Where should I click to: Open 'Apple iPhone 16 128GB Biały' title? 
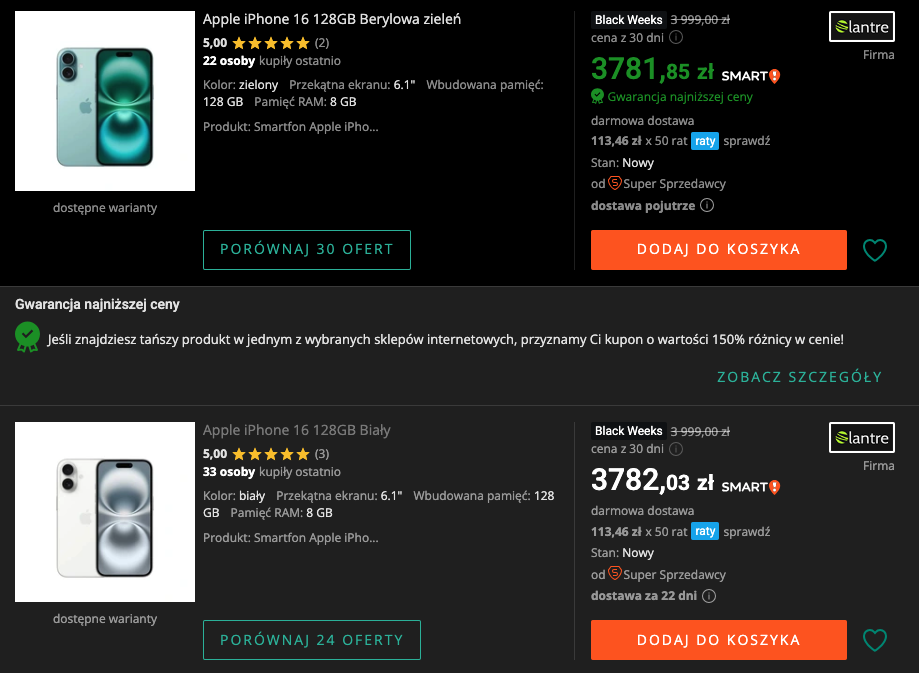[297, 430]
